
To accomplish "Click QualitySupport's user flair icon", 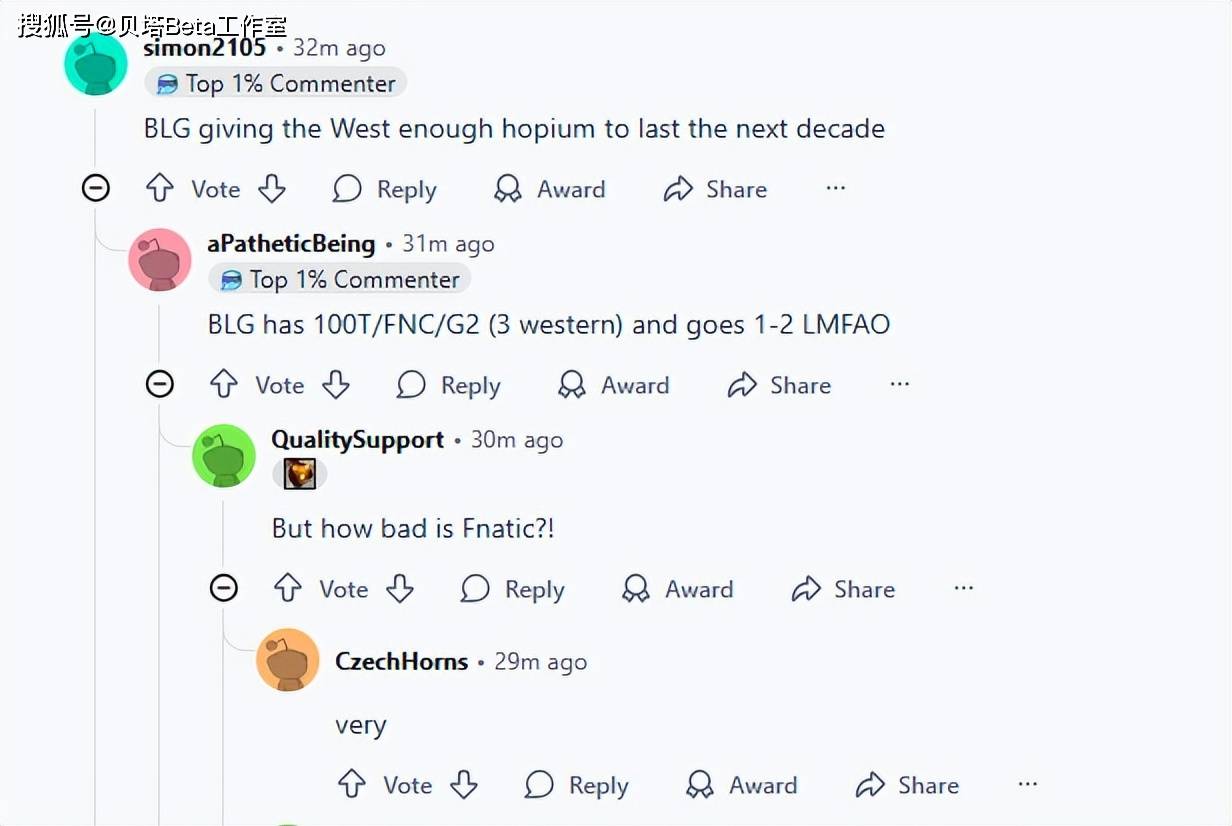I will (300, 474).
